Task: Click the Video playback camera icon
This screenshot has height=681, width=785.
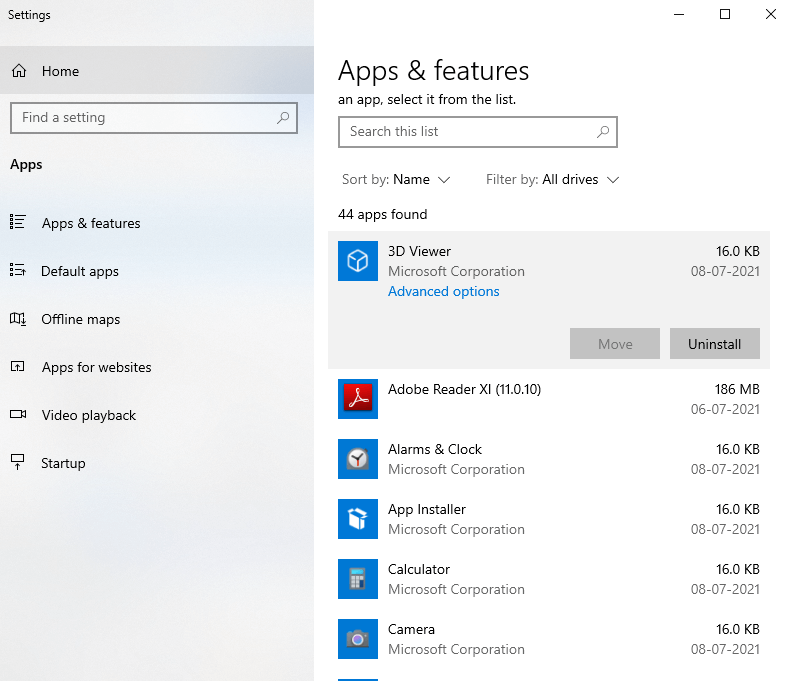Action: 18,414
